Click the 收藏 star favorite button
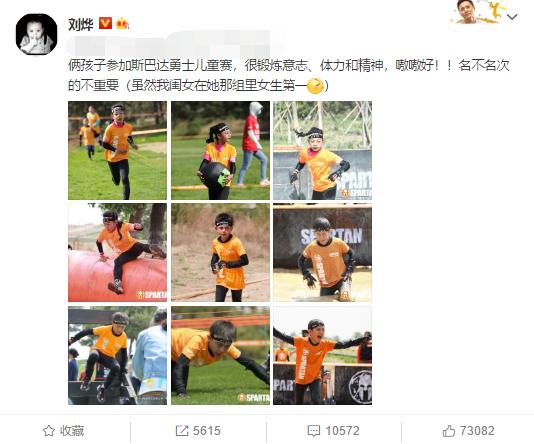 pyautogui.click(x=64, y=431)
